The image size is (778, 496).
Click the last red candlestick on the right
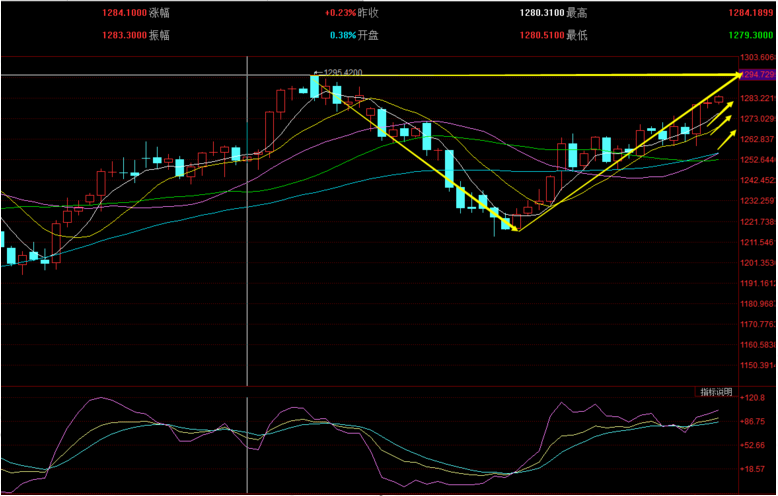(x=718, y=99)
